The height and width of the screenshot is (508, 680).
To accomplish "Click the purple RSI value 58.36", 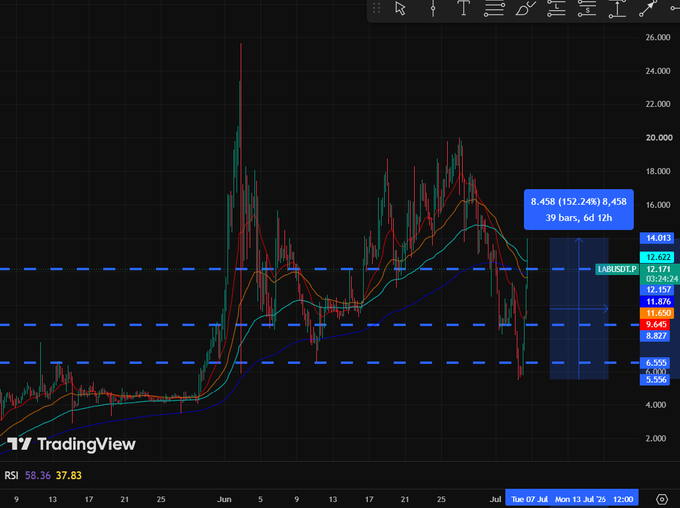I will pos(38,475).
